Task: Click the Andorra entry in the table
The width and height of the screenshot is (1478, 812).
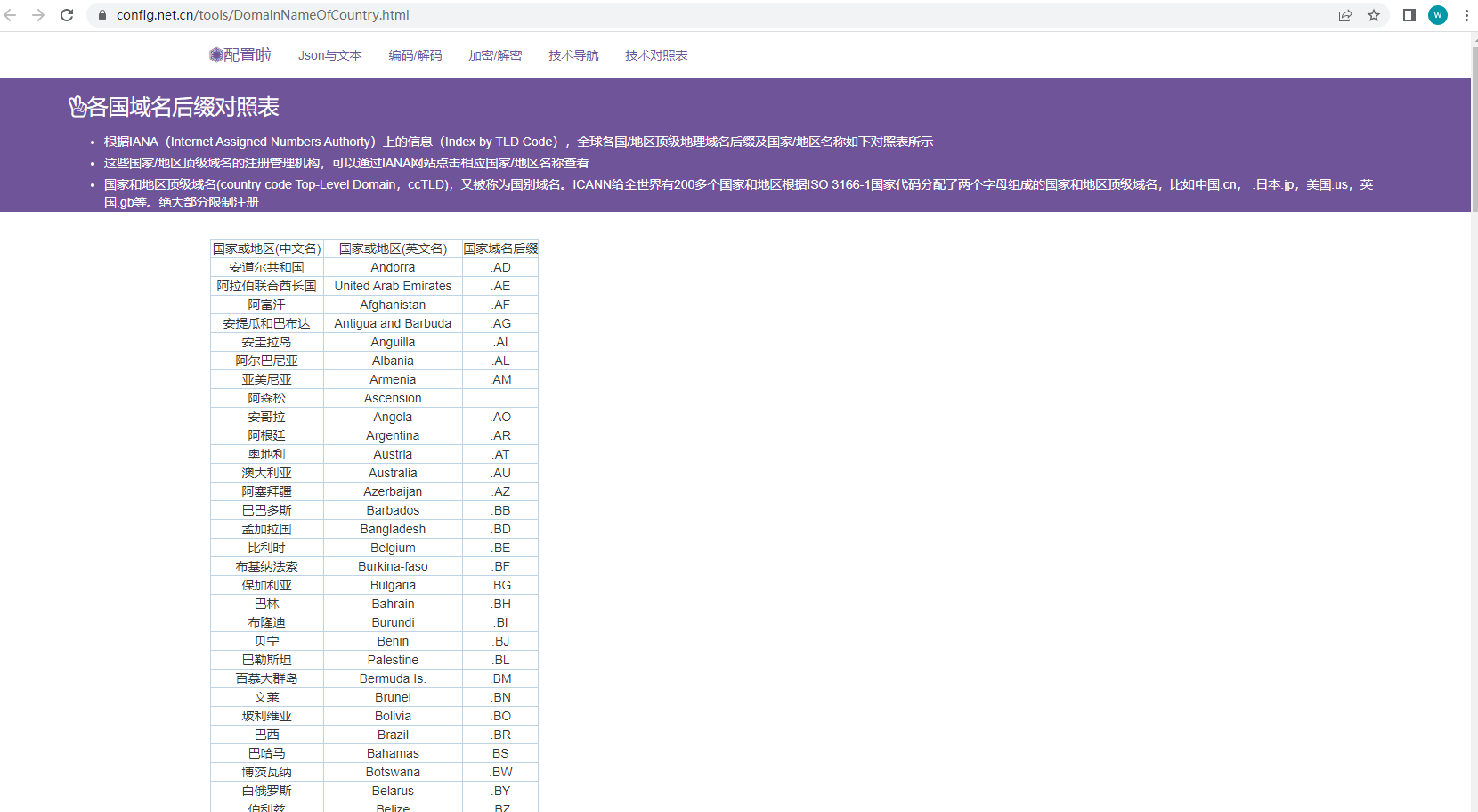Action: point(393,267)
